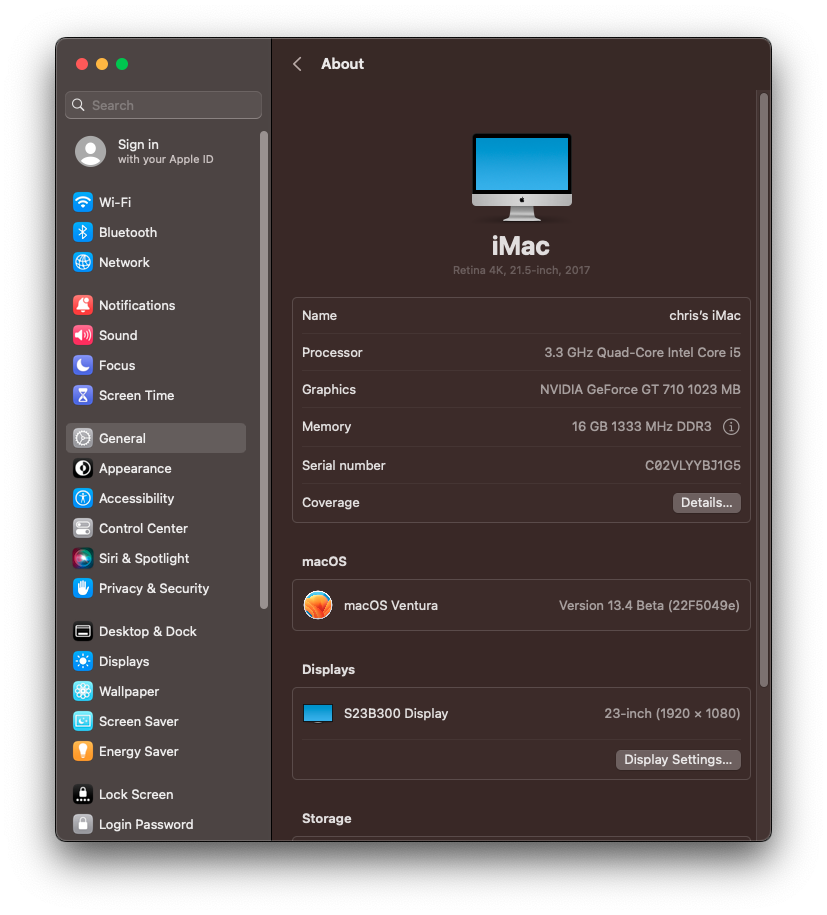Open the Appearance icon

[x=83, y=468]
